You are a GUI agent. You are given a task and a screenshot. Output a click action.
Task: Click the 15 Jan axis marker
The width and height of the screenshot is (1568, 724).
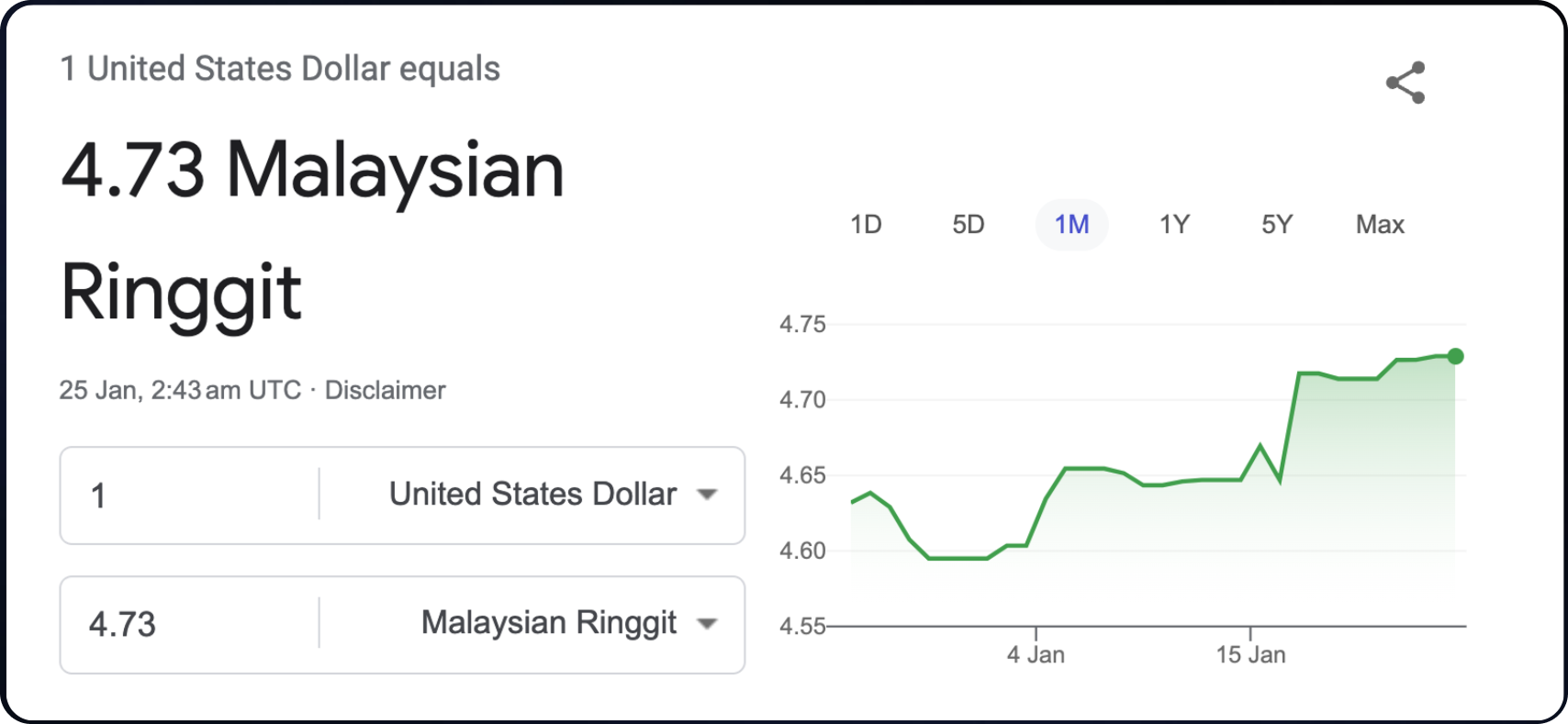1250,654
